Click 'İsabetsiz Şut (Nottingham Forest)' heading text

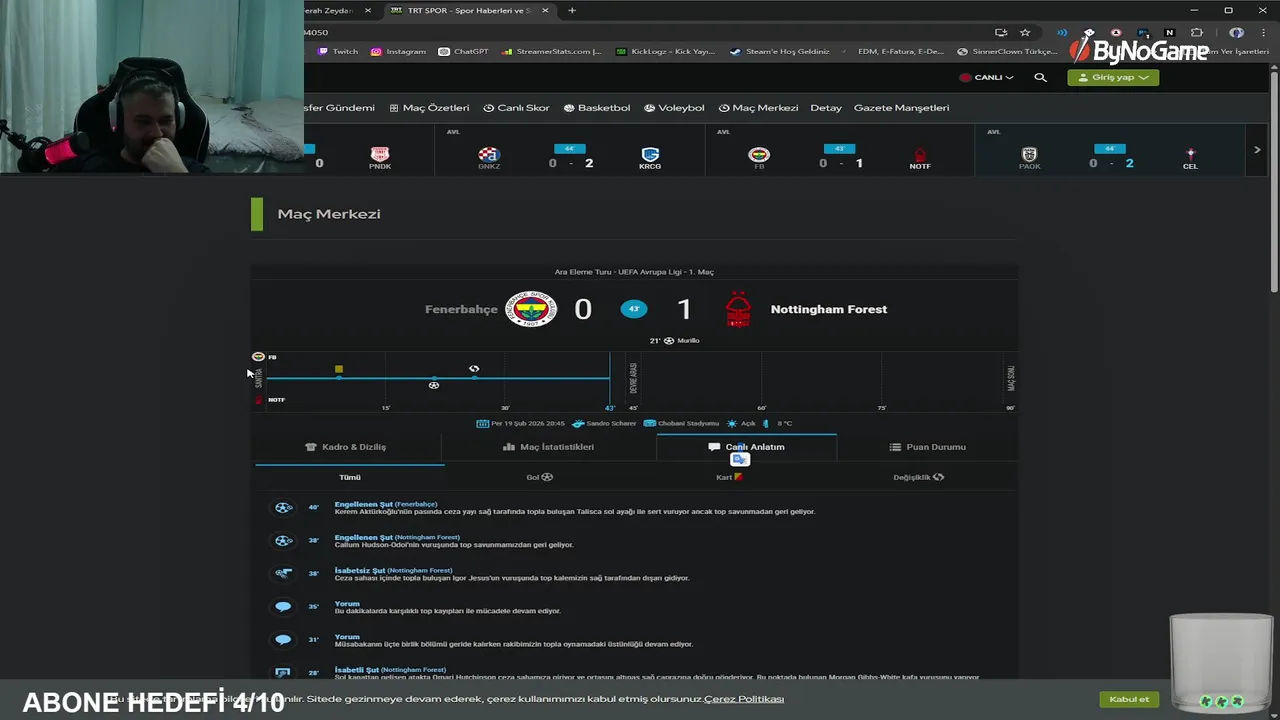(393, 570)
